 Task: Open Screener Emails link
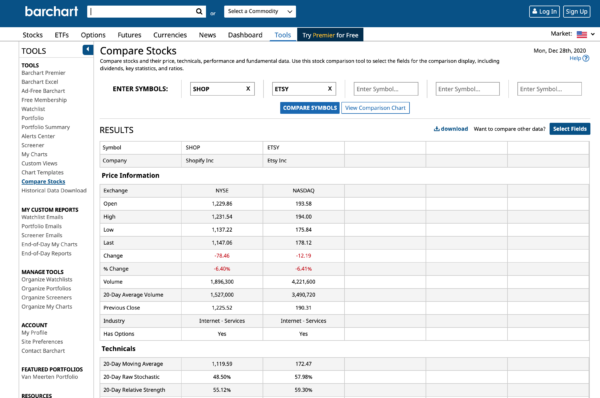(42, 235)
